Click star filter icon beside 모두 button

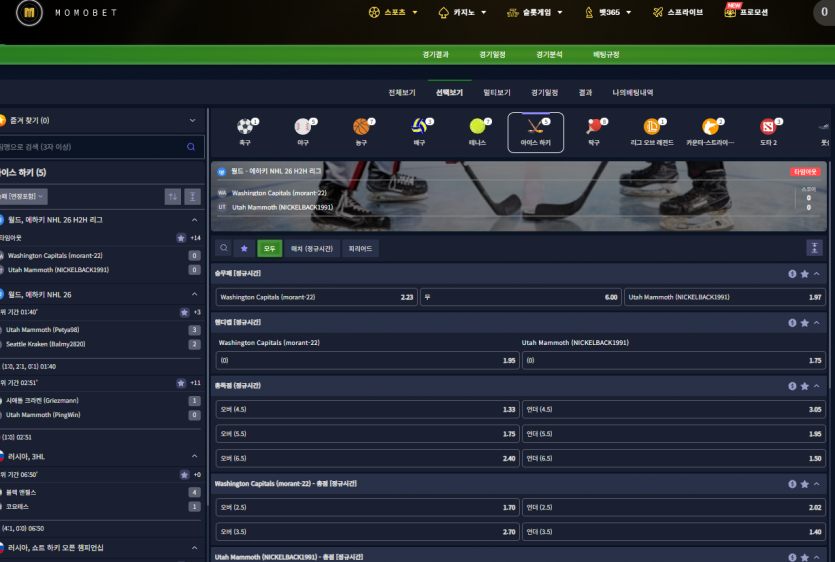(244, 248)
